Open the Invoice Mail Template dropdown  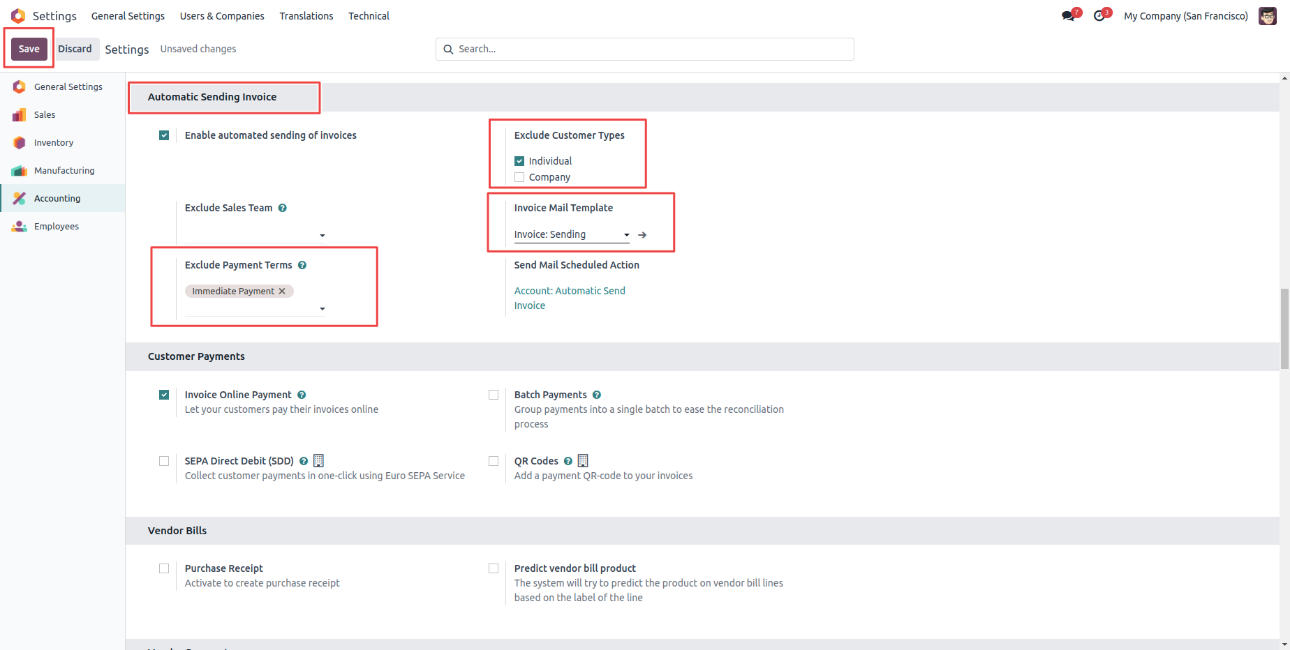[x=626, y=235]
